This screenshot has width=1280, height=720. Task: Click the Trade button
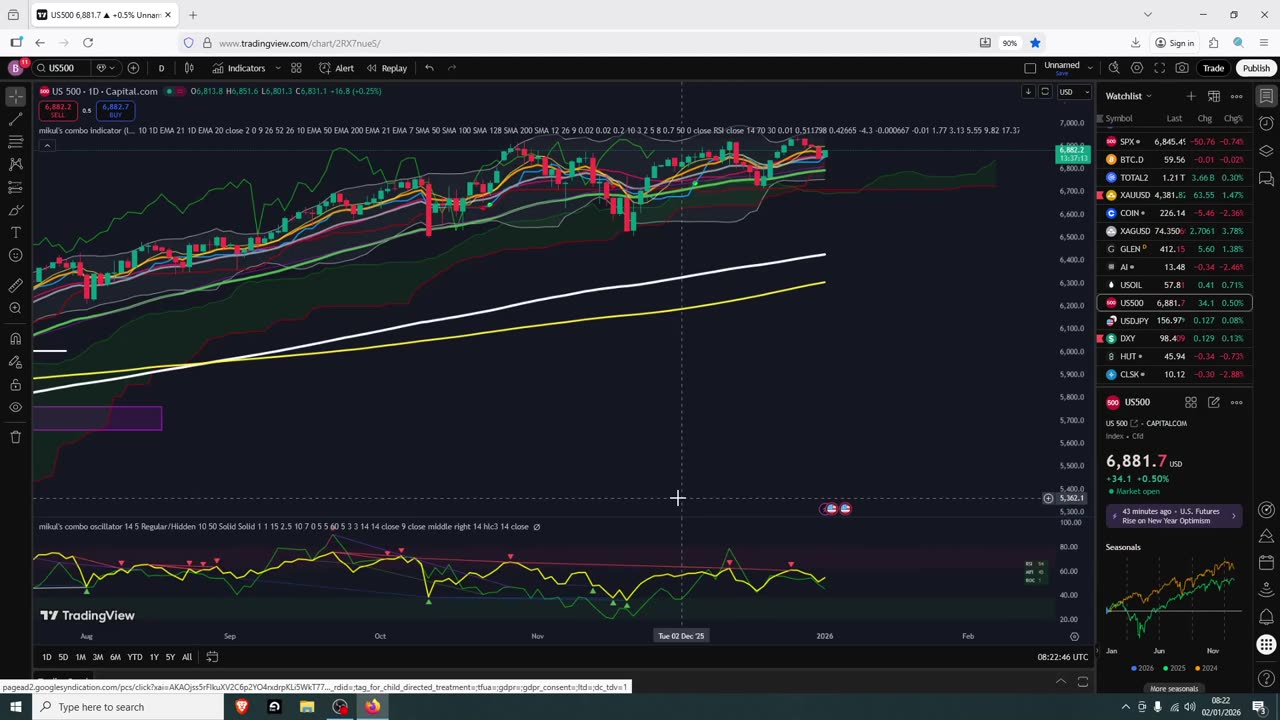[x=1213, y=68]
